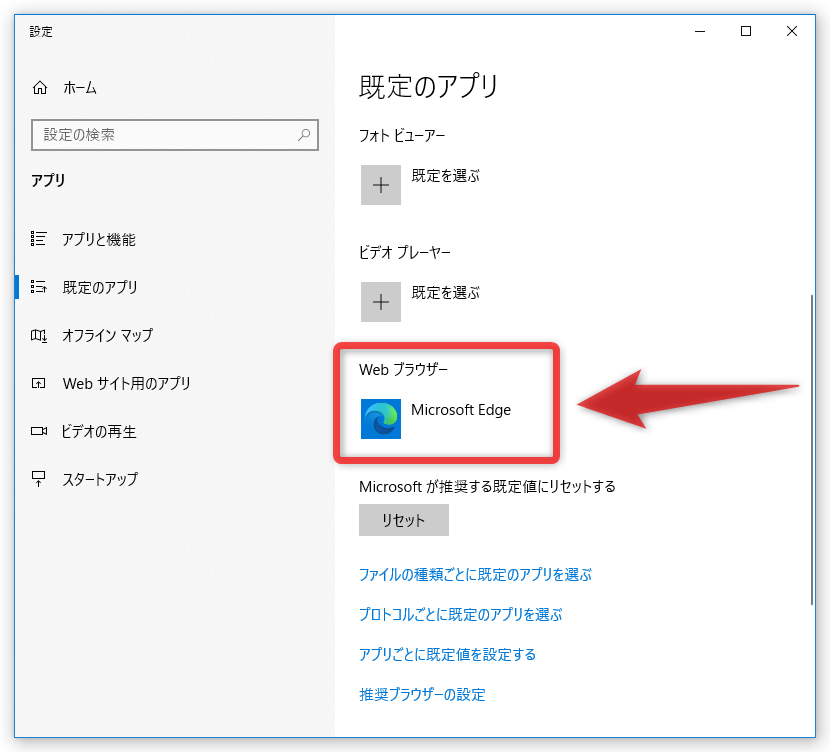Go to オフライン マップ settings
Screen dimensions: 830x752
click(x=107, y=335)
